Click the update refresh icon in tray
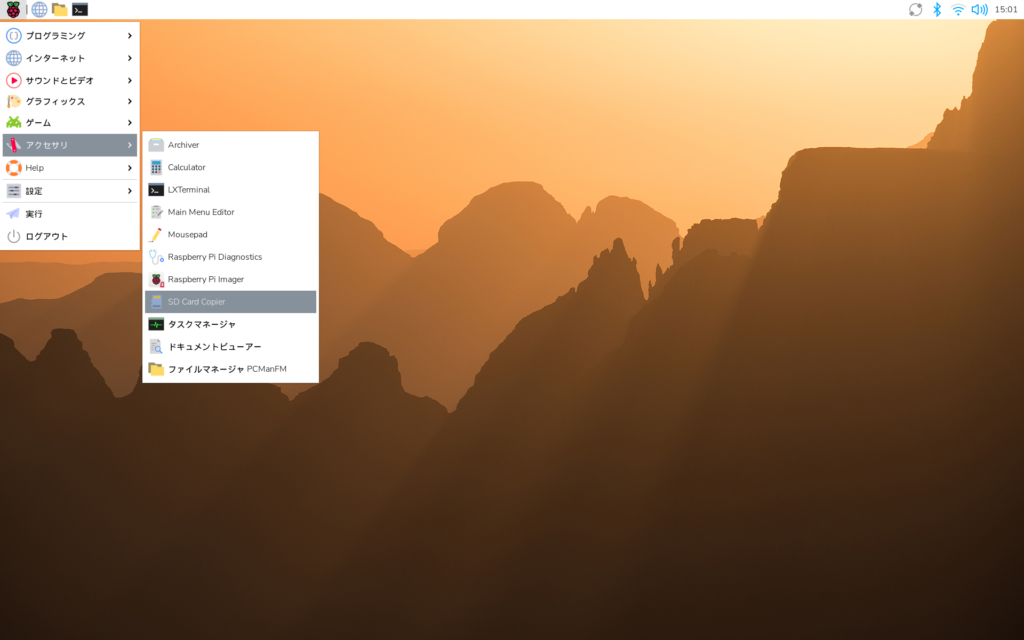 915,10
